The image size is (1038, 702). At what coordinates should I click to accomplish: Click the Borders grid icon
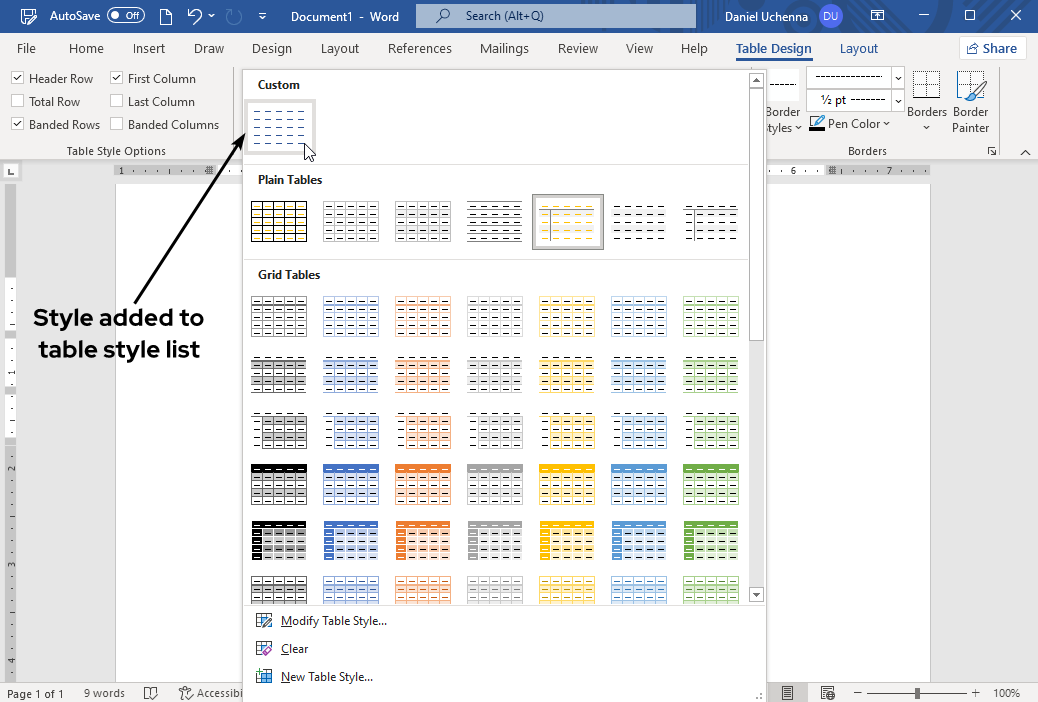pos(926,87)
